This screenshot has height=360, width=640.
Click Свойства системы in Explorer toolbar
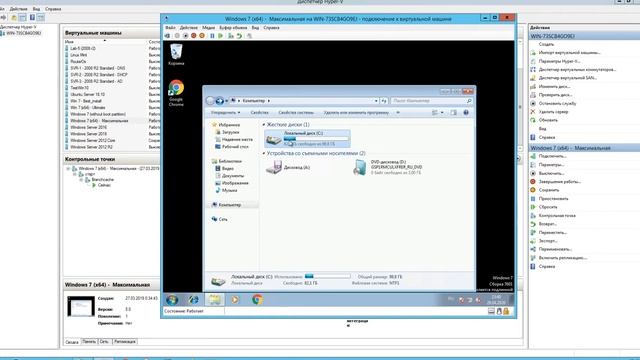coord(296,113)
